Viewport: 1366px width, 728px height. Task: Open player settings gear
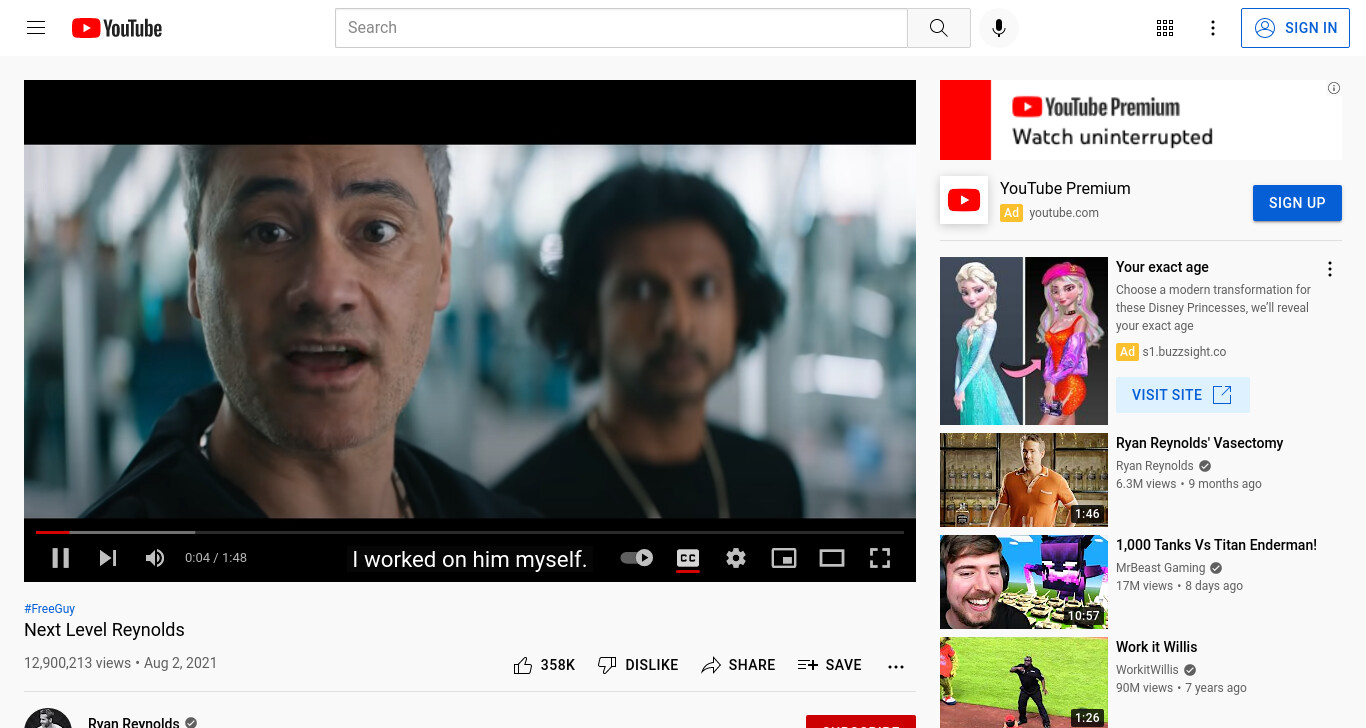pos(736,558)
